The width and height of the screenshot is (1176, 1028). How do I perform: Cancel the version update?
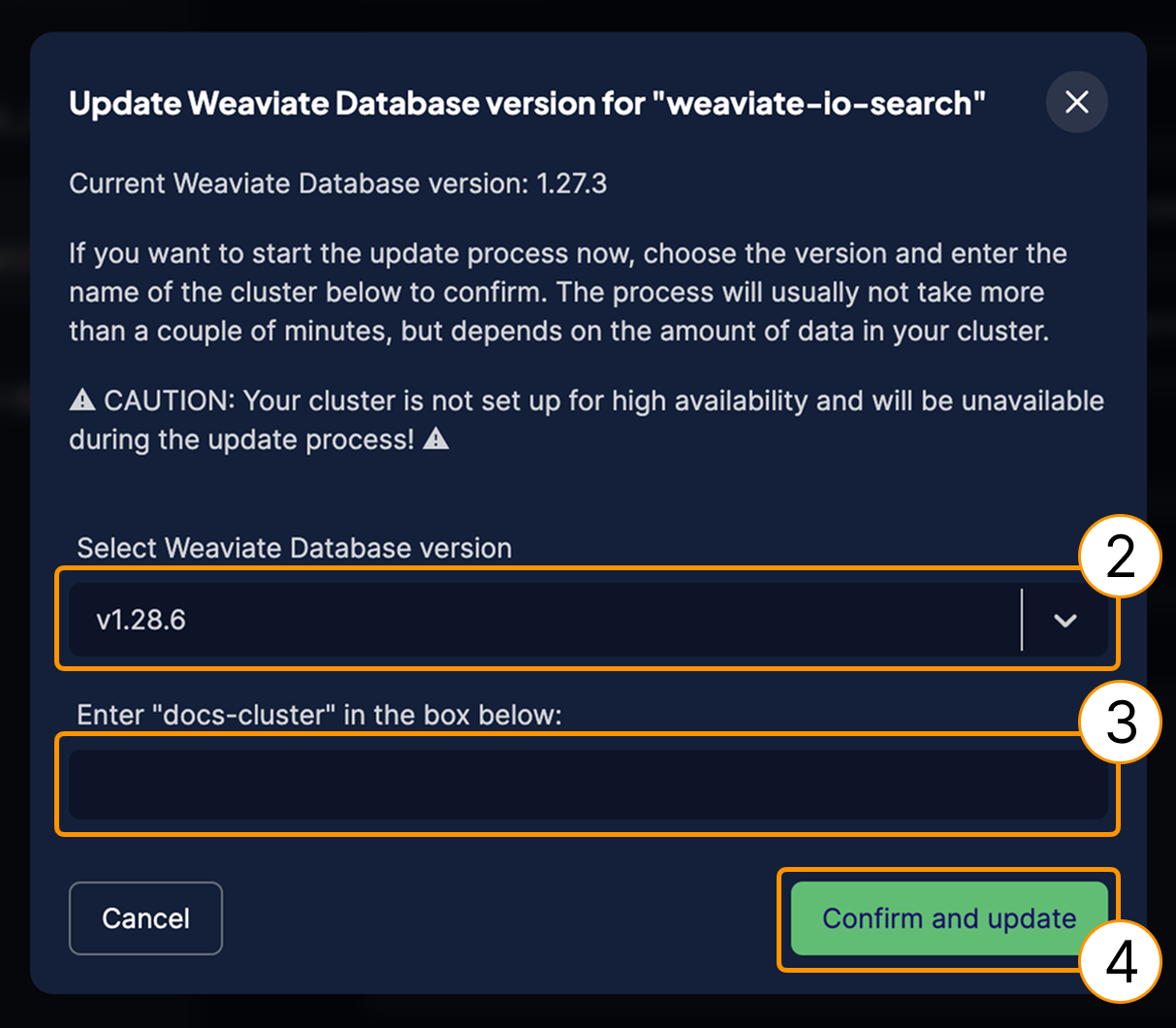[x=145, y=917]
